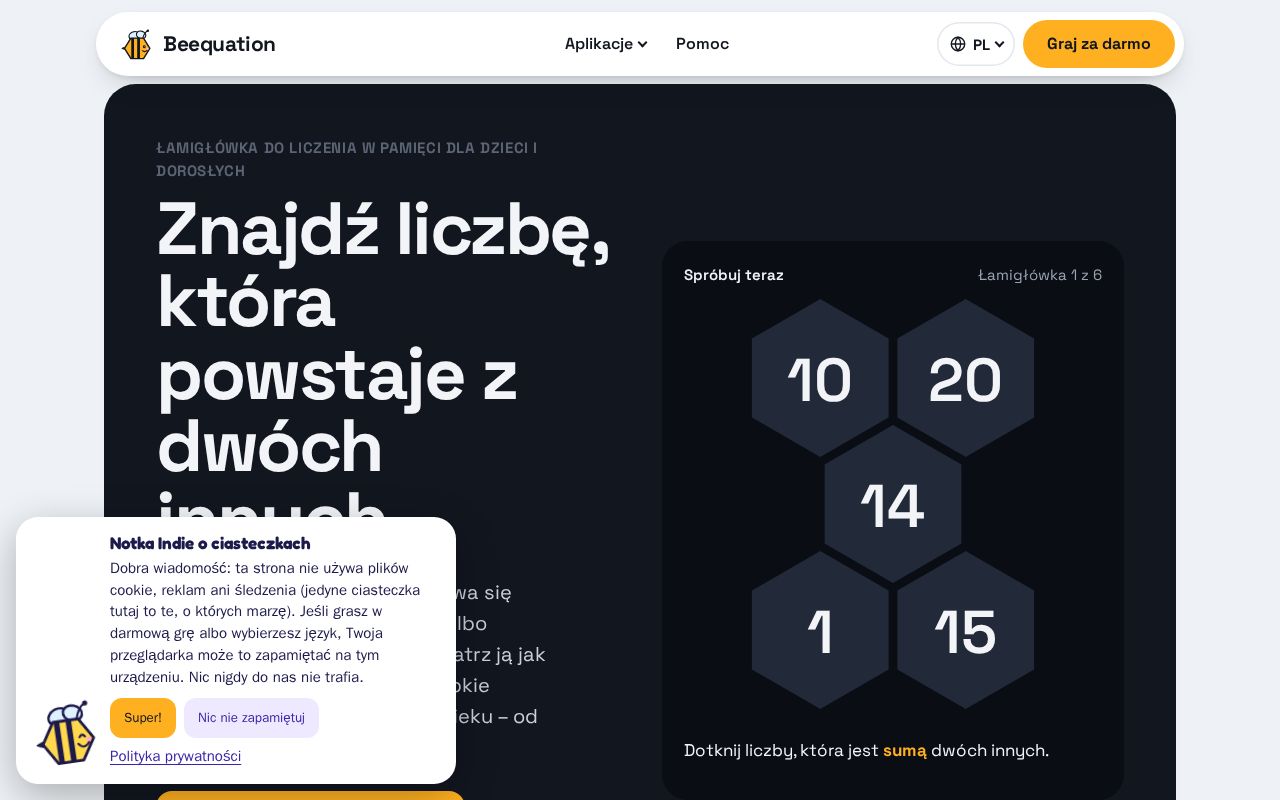
Task: Select the hexagon with number 20
Action: (x=965, y=379)
